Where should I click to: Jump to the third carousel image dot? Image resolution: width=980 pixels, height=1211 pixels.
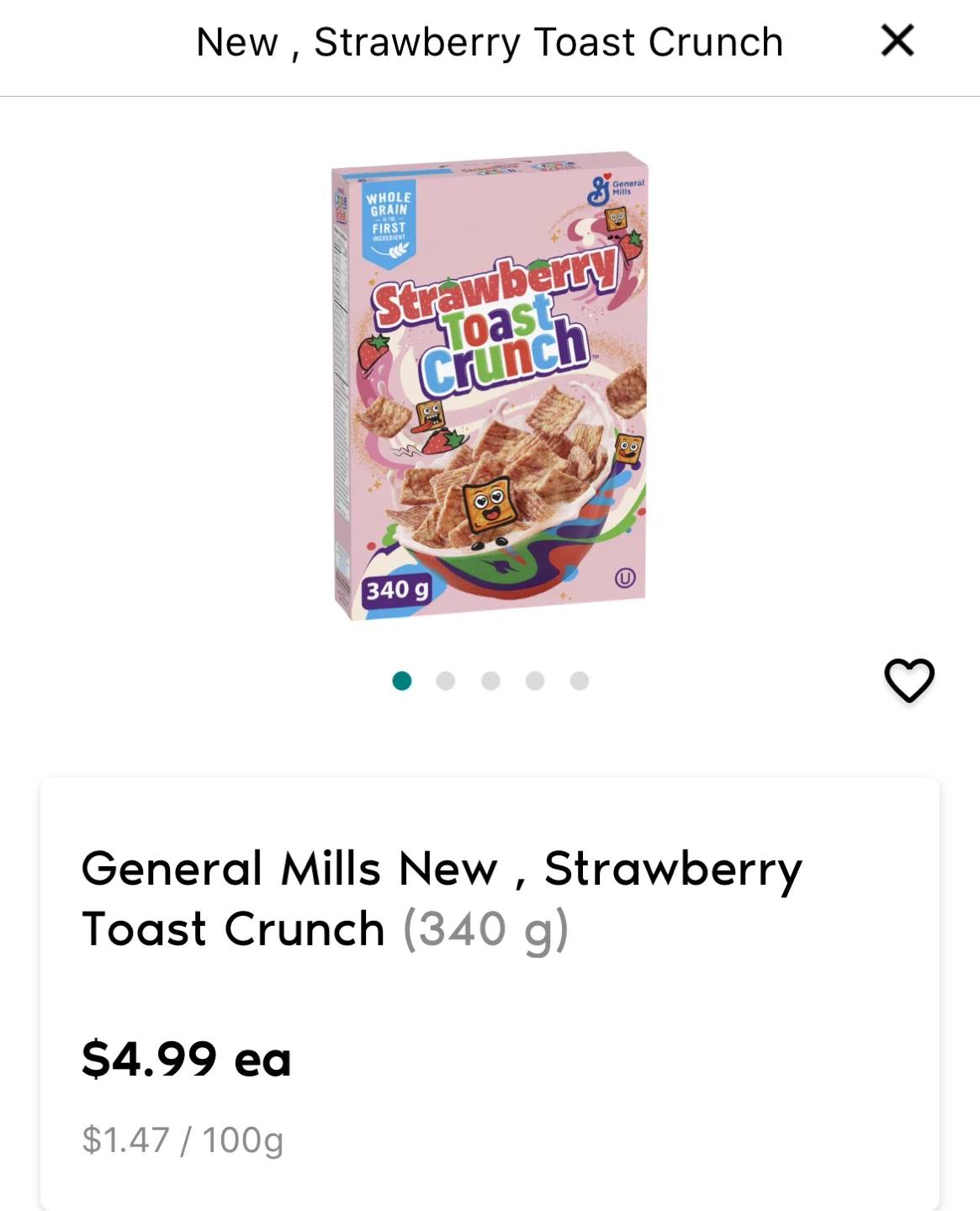click(x=490, y=680)
